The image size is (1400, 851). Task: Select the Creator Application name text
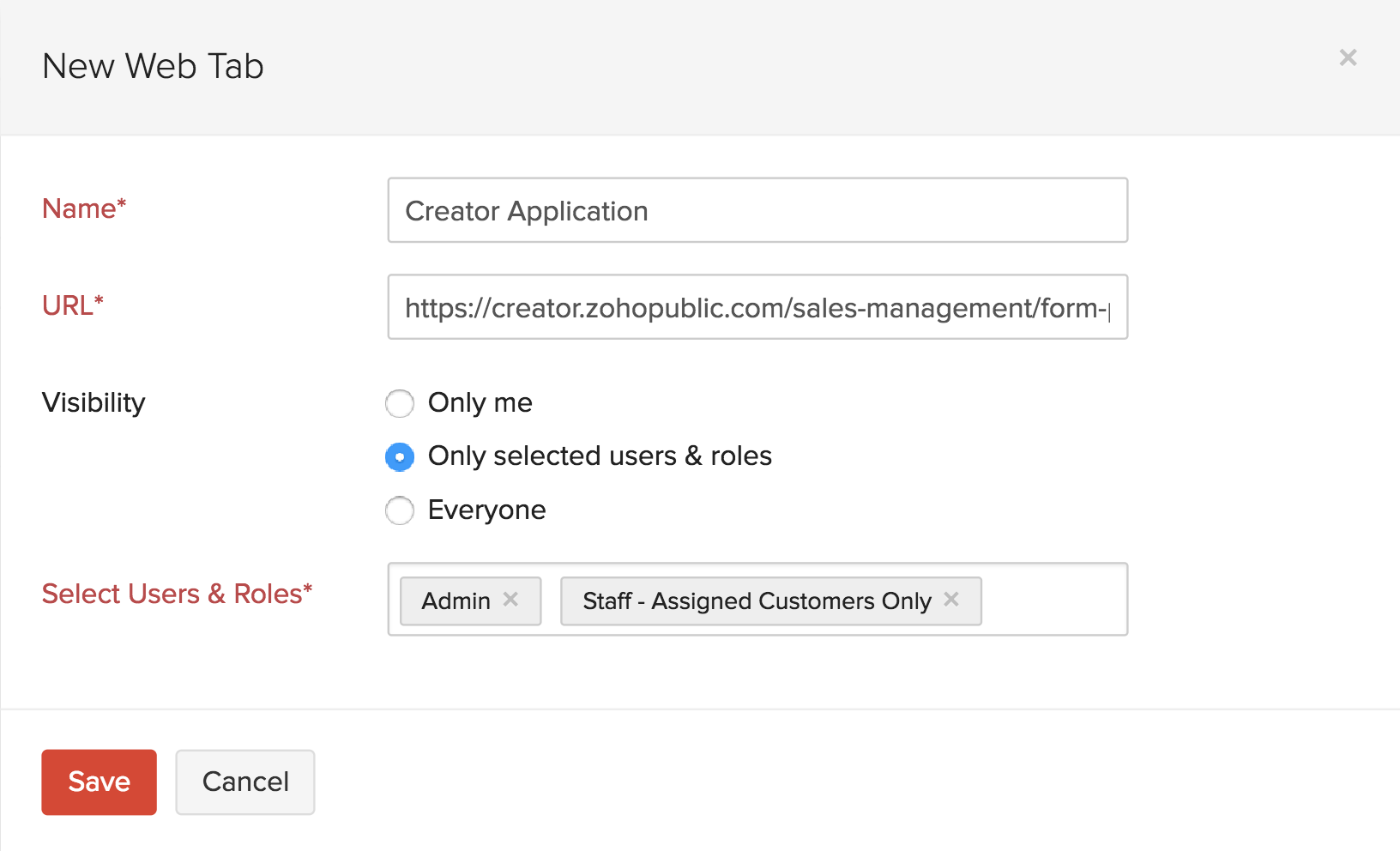526,211
